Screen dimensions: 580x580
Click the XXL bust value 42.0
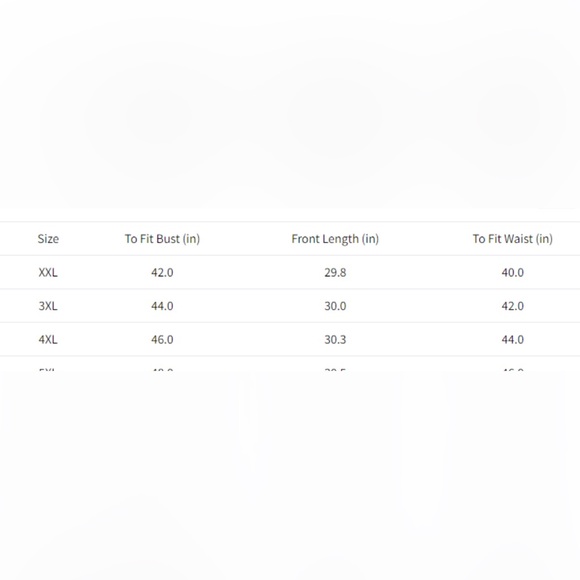[x=162, y=273]
